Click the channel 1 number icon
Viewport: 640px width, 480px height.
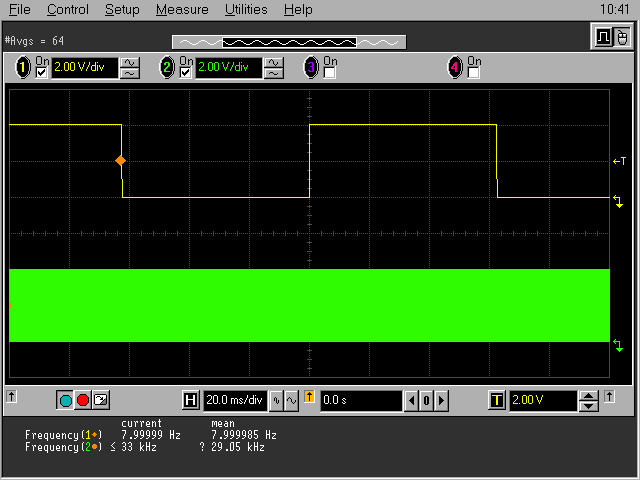(24, 68)
